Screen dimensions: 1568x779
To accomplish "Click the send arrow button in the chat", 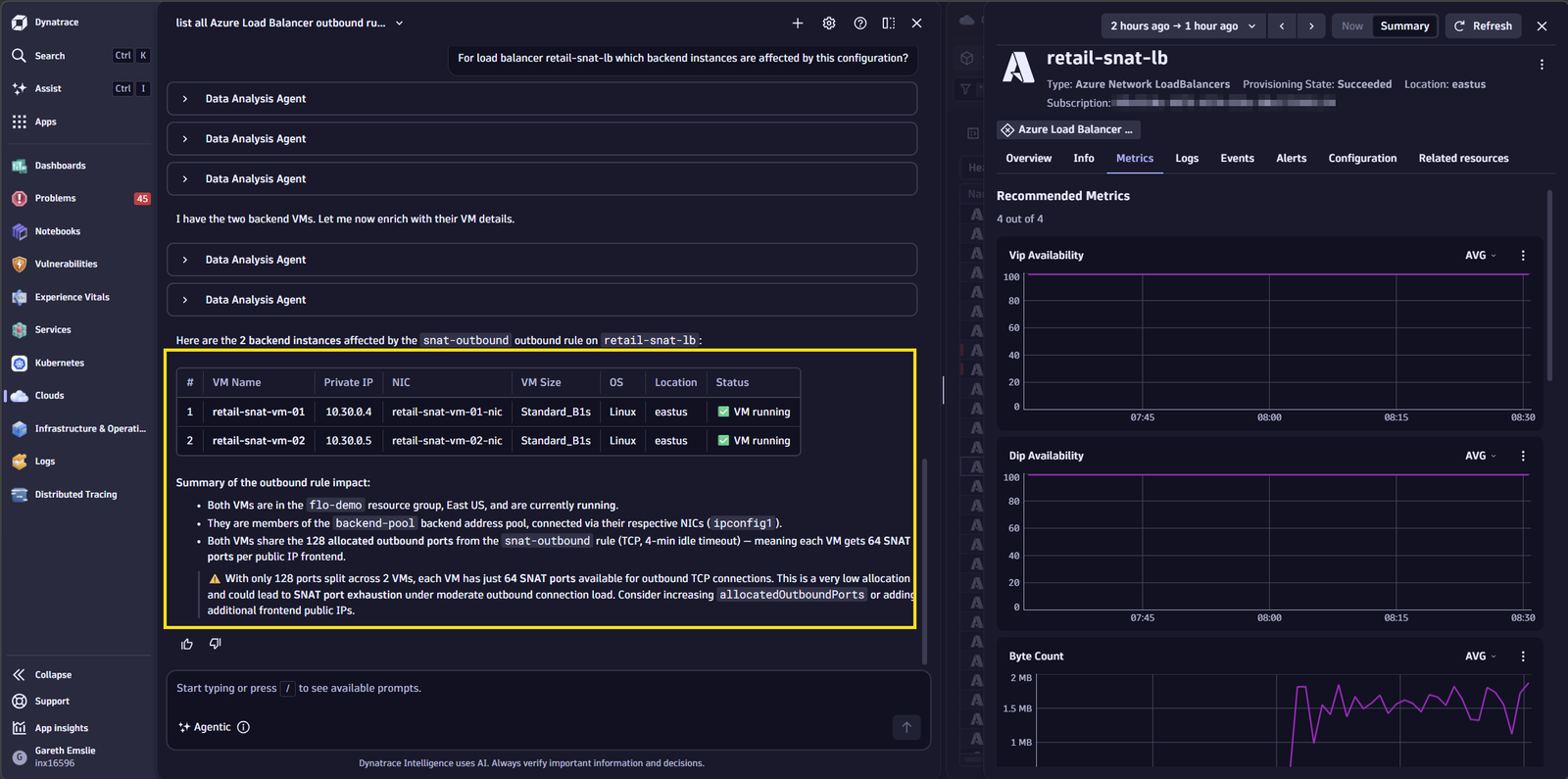I will 906,727.
